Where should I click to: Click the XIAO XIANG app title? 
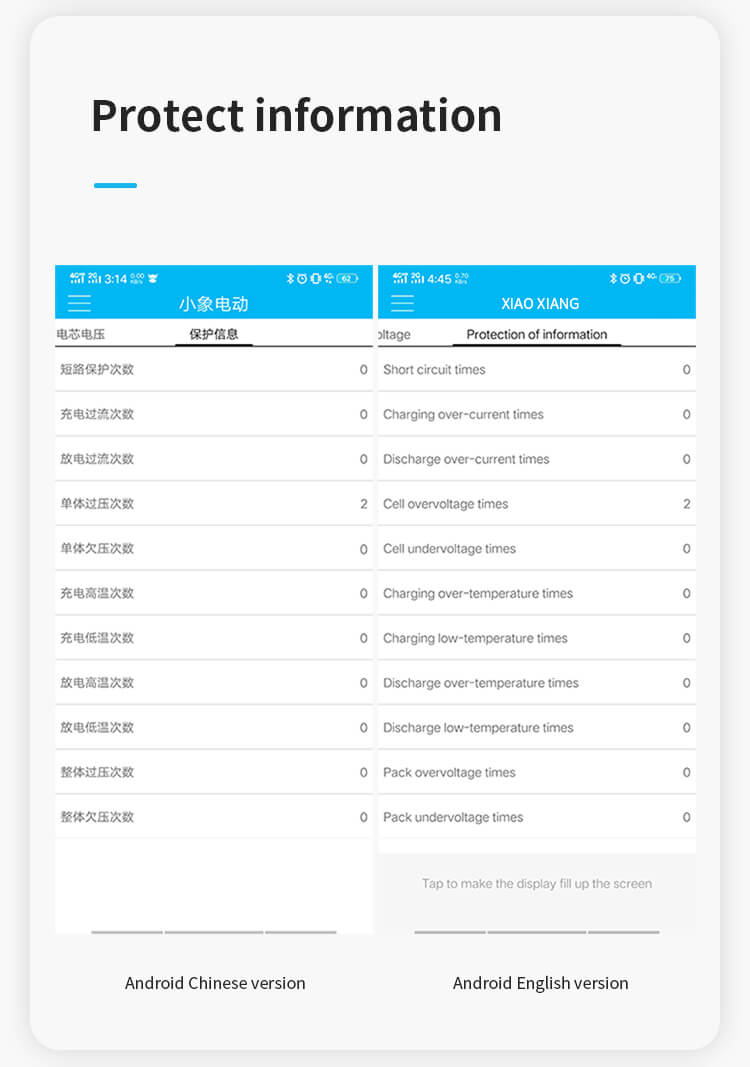pos(540,304)
